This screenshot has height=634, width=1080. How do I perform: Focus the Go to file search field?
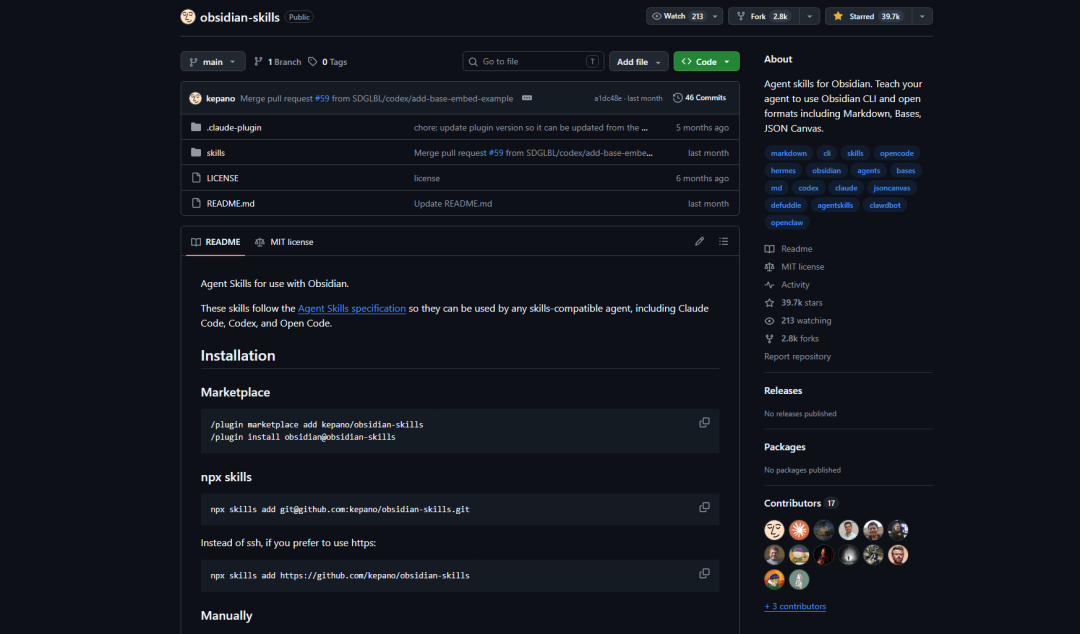pyautogui.click(x=533, y=61)
